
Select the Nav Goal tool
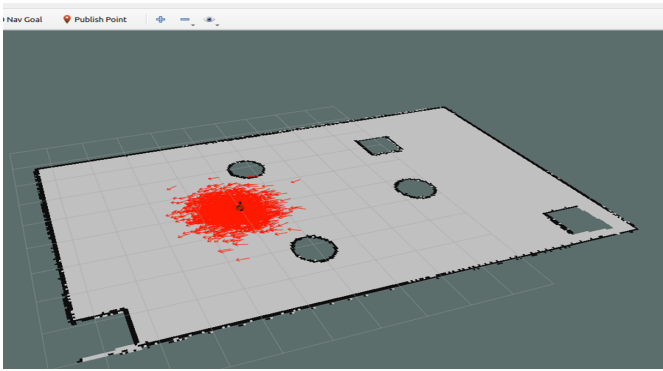pyautogui.click(x=23, y=19)
